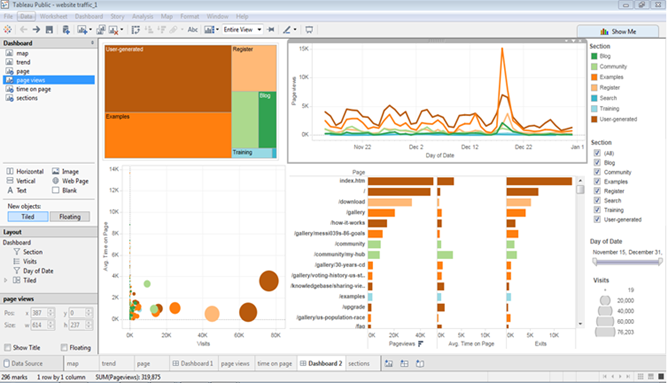Select Day of Date in Layout tree
The image size is (668, 383).
tap(38, 271)
